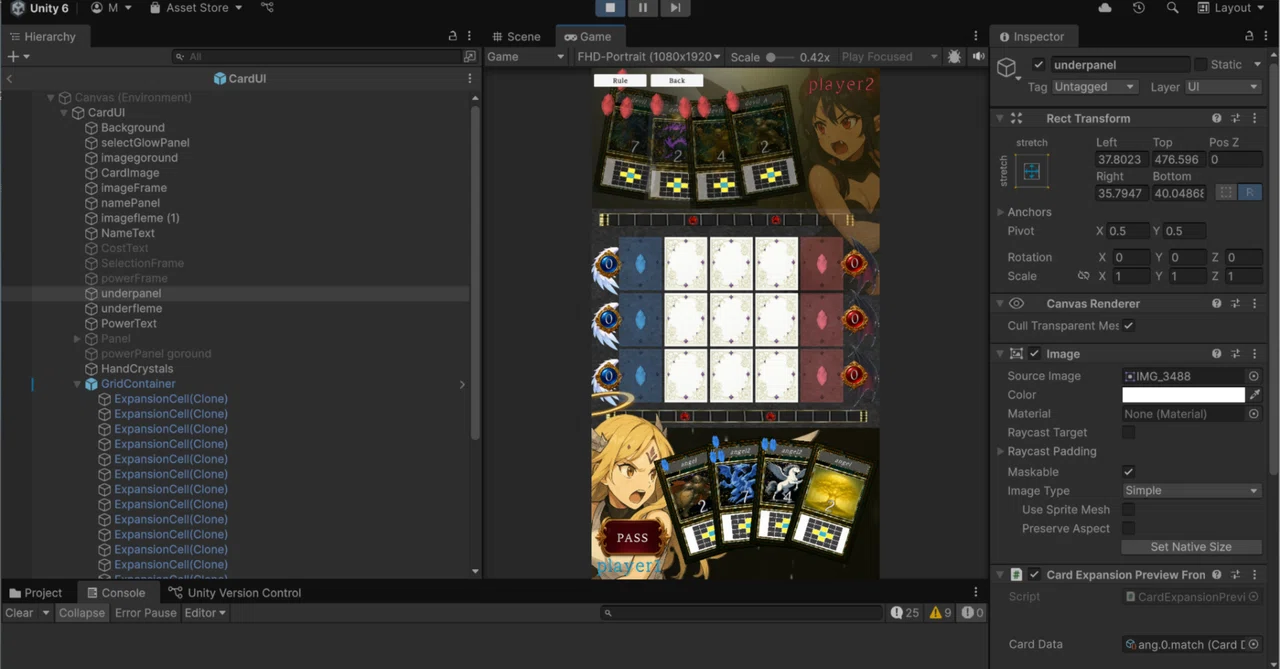The height and width of the screenshot is (669, 1280).
Task: Switch to the Scene tab
Action: pos(516,37)
